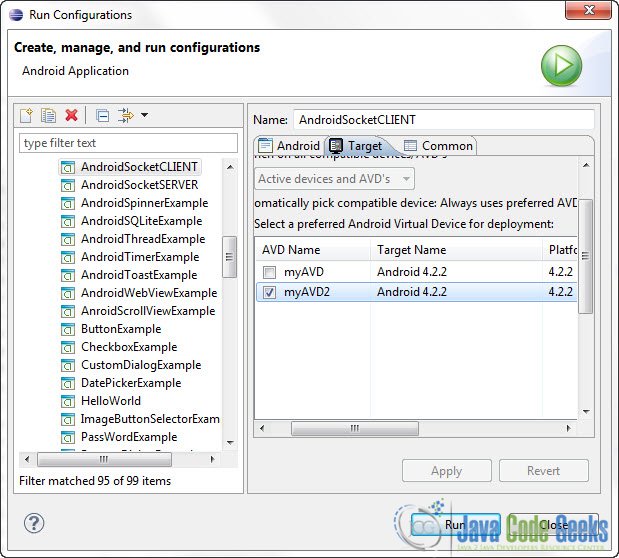Click the myAVD2 row name text
The image size is (619, 558).
[x=307, y=292]
